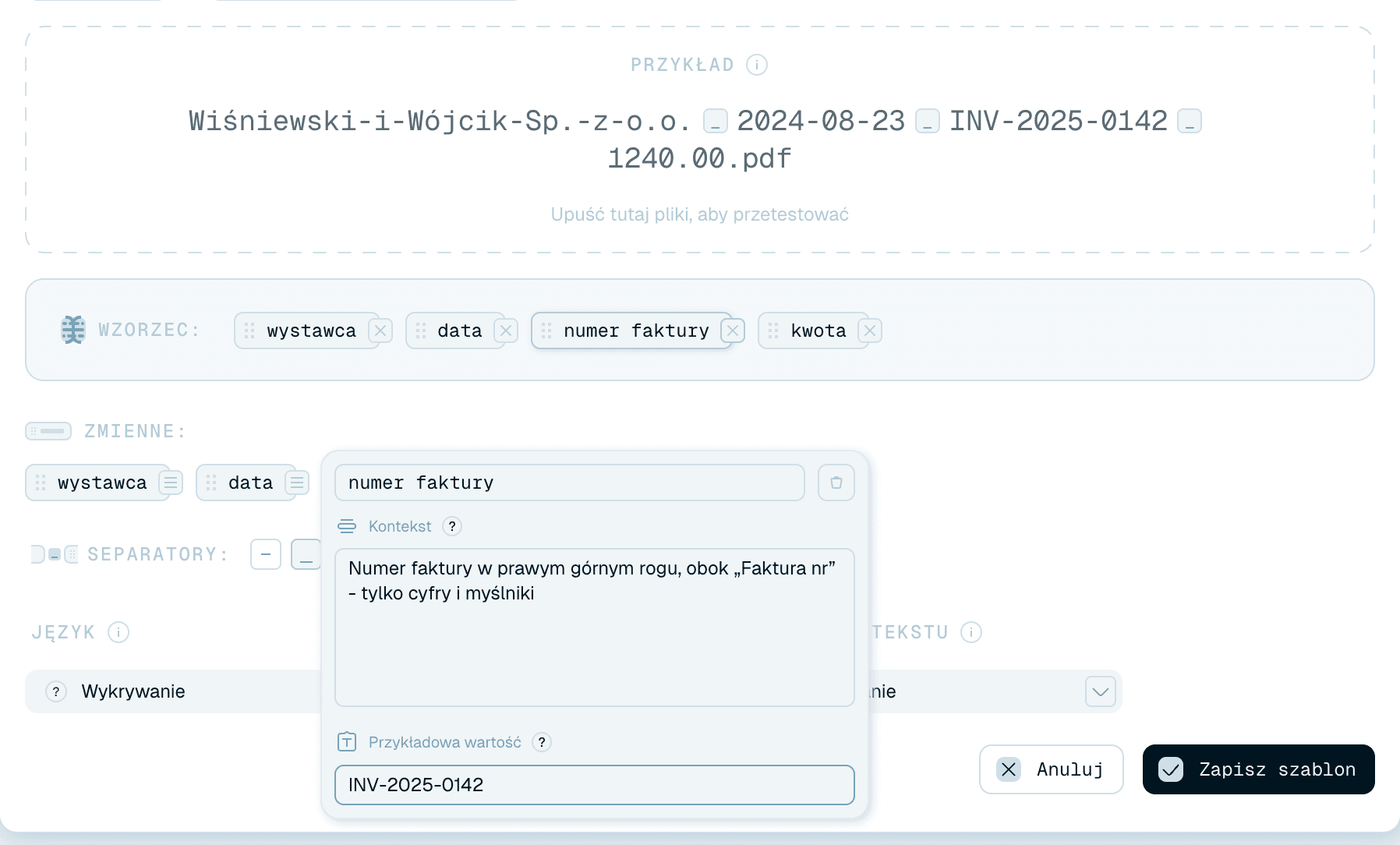Viewport: 1400px width, 845px height.
Task: Click into the Kontekst description text area
Action: tap(595, 628)
